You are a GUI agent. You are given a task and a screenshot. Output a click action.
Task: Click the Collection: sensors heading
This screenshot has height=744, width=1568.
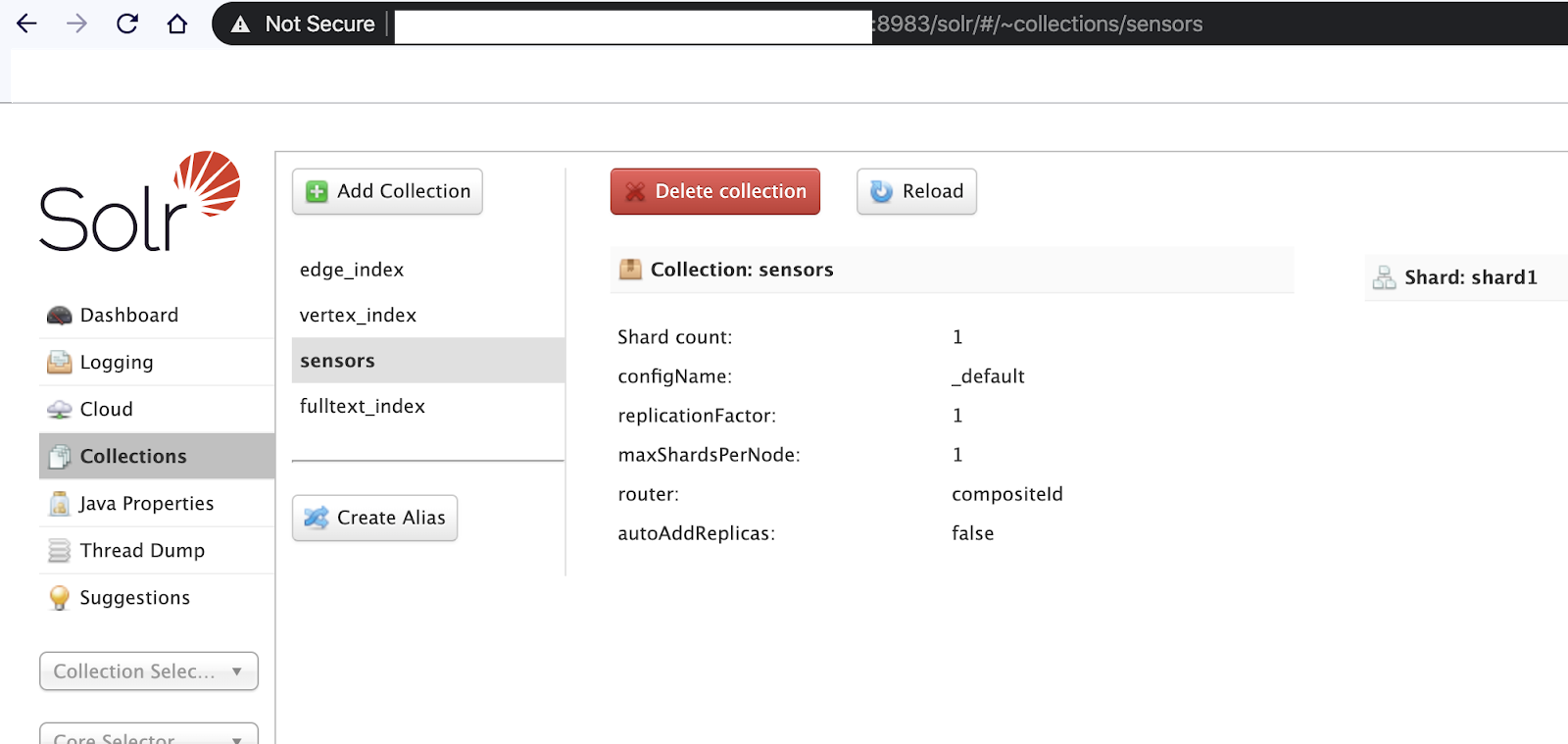tap(742, 270)
